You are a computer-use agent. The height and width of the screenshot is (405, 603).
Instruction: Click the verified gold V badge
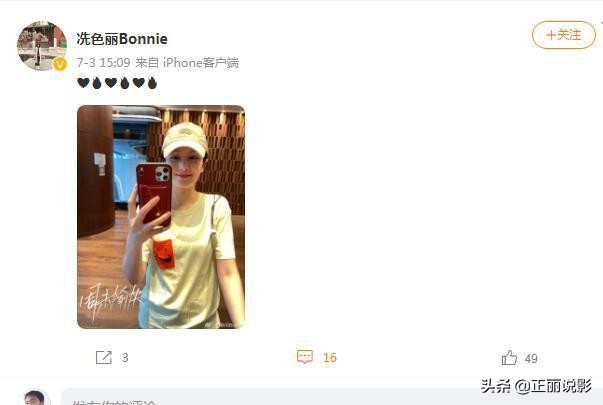(x=60, y=64)
